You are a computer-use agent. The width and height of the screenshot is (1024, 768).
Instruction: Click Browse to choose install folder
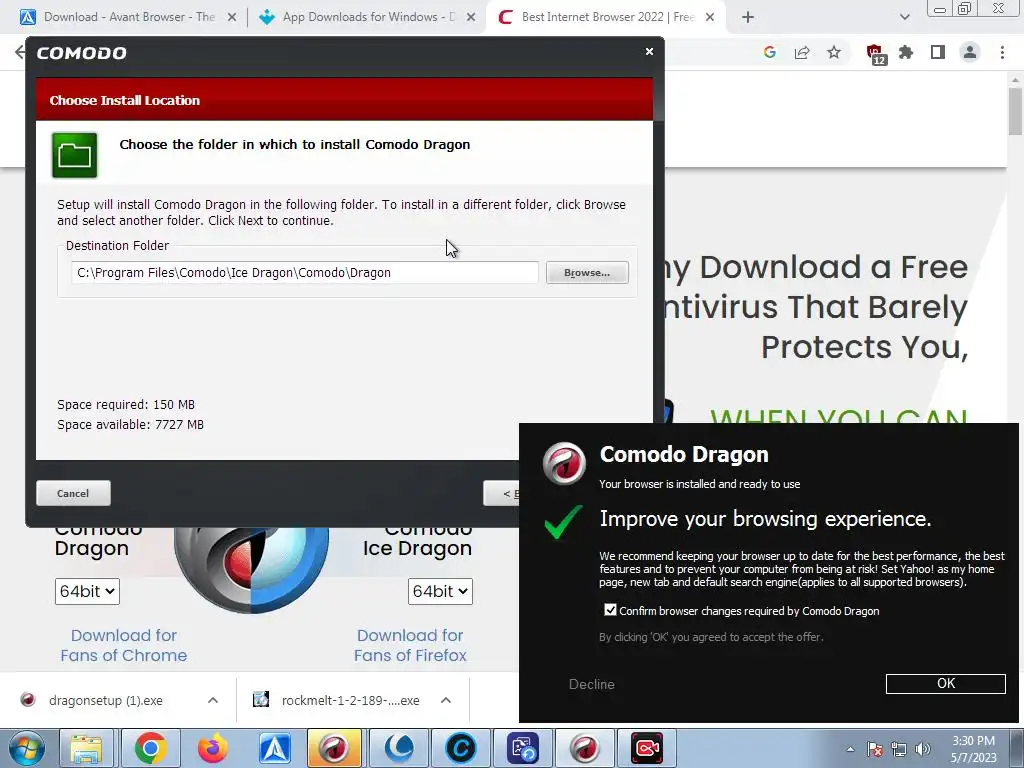pyautogui.click(x=587, y=272)
